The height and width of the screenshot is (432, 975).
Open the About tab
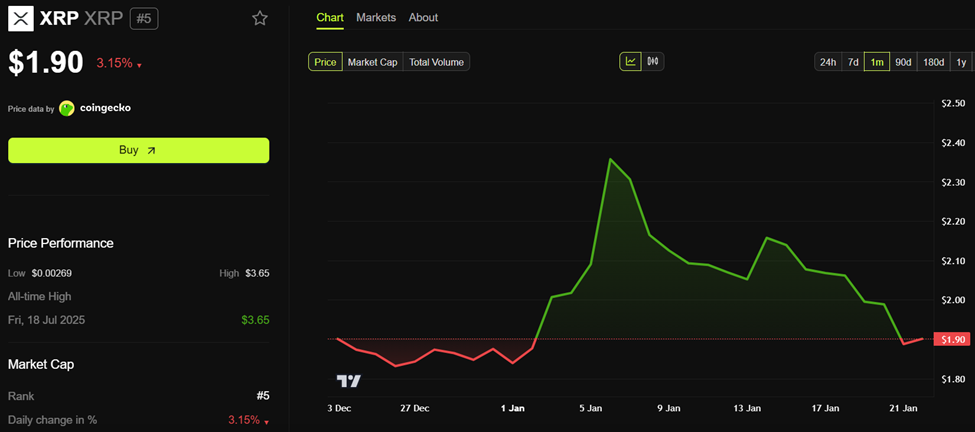point(423,18)
